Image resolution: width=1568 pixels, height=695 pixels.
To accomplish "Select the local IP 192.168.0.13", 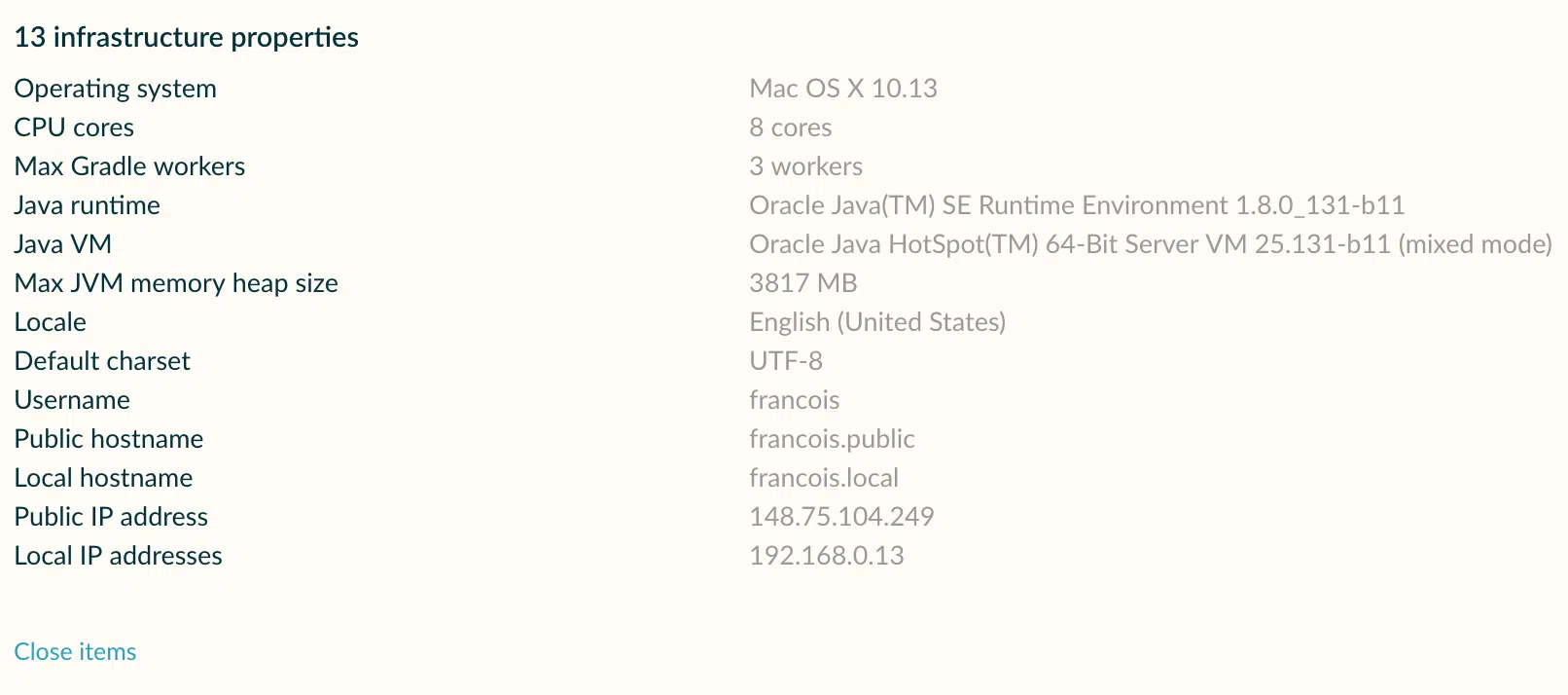I will (x=826, y=556).
